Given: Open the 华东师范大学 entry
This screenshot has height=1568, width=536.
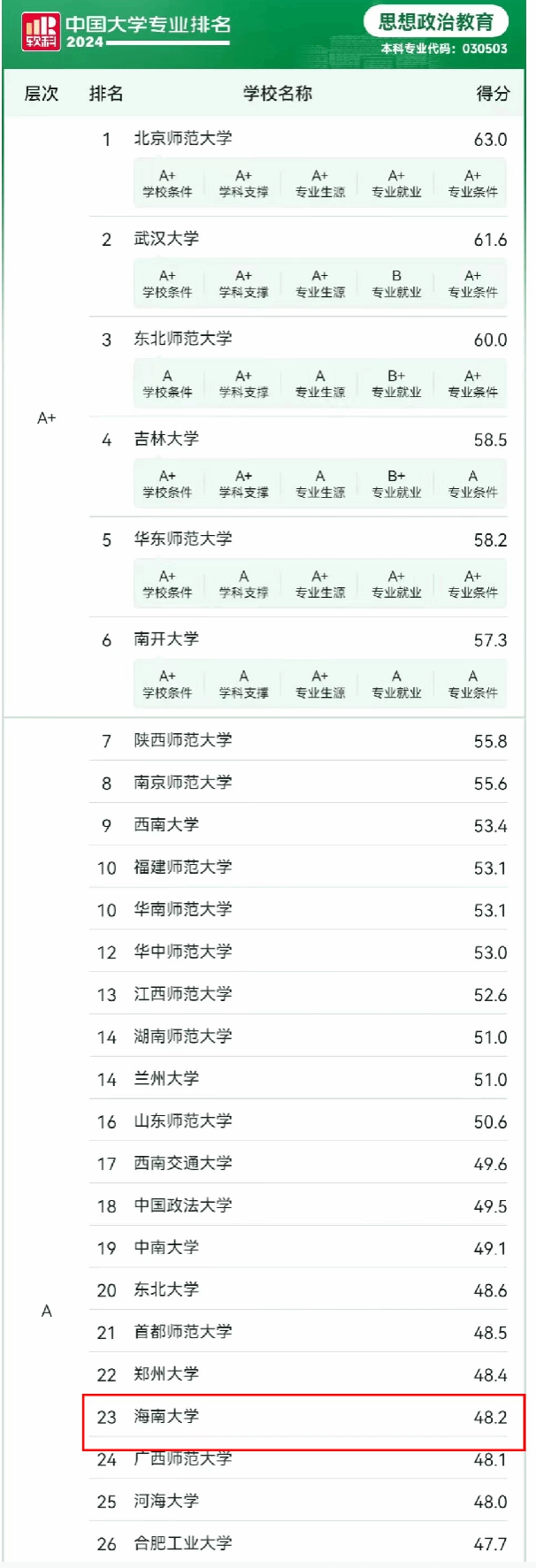Looking at the screenshot, I should tap(183, 539).
